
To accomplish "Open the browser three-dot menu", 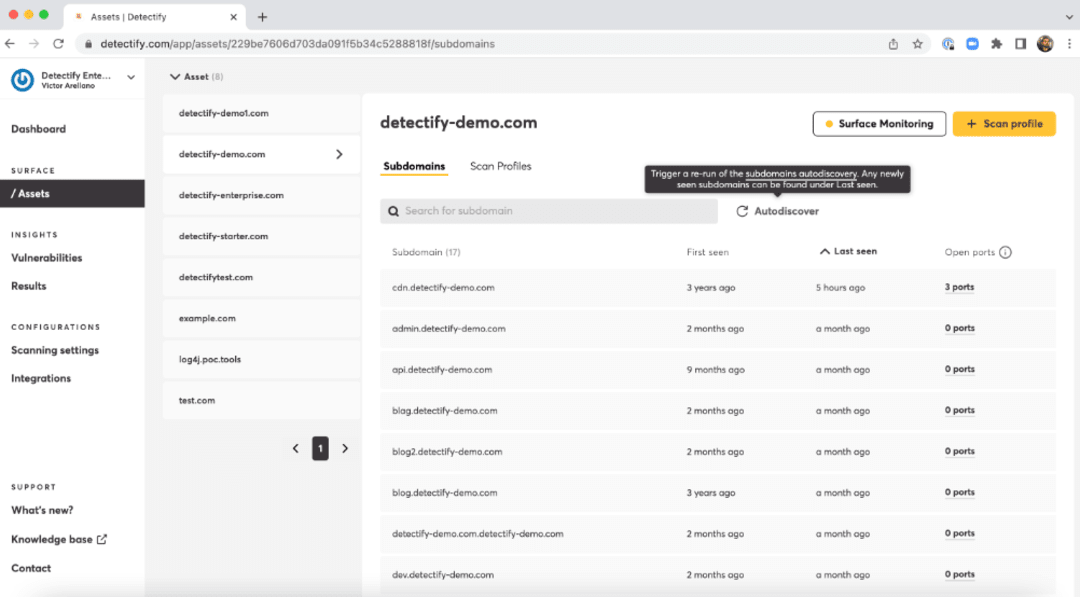I will 1067,44.
